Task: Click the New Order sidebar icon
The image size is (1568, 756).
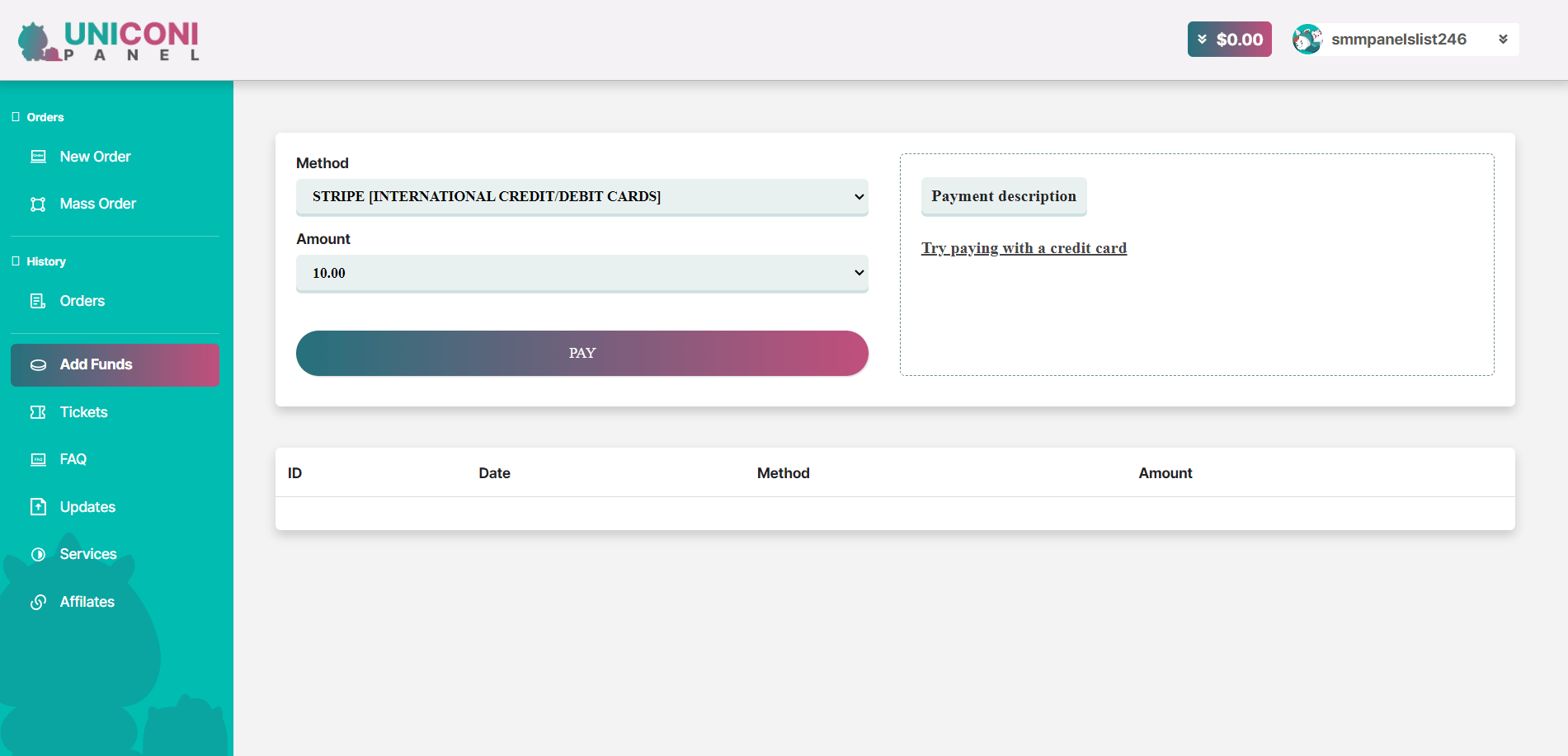Action: click(x=38, y=157)
